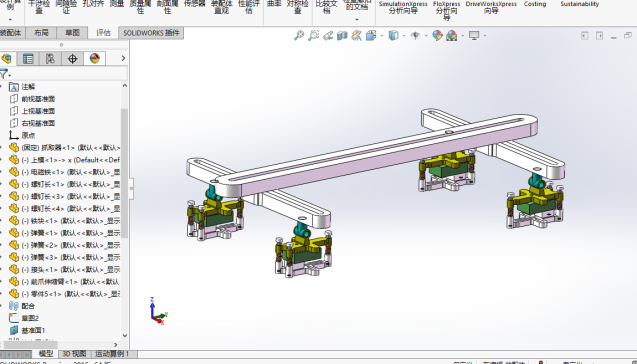Switch to the 3D 视图 bottom tab
Image resolution: width=637 pixels, height=364 pixels.
[74, 354]
